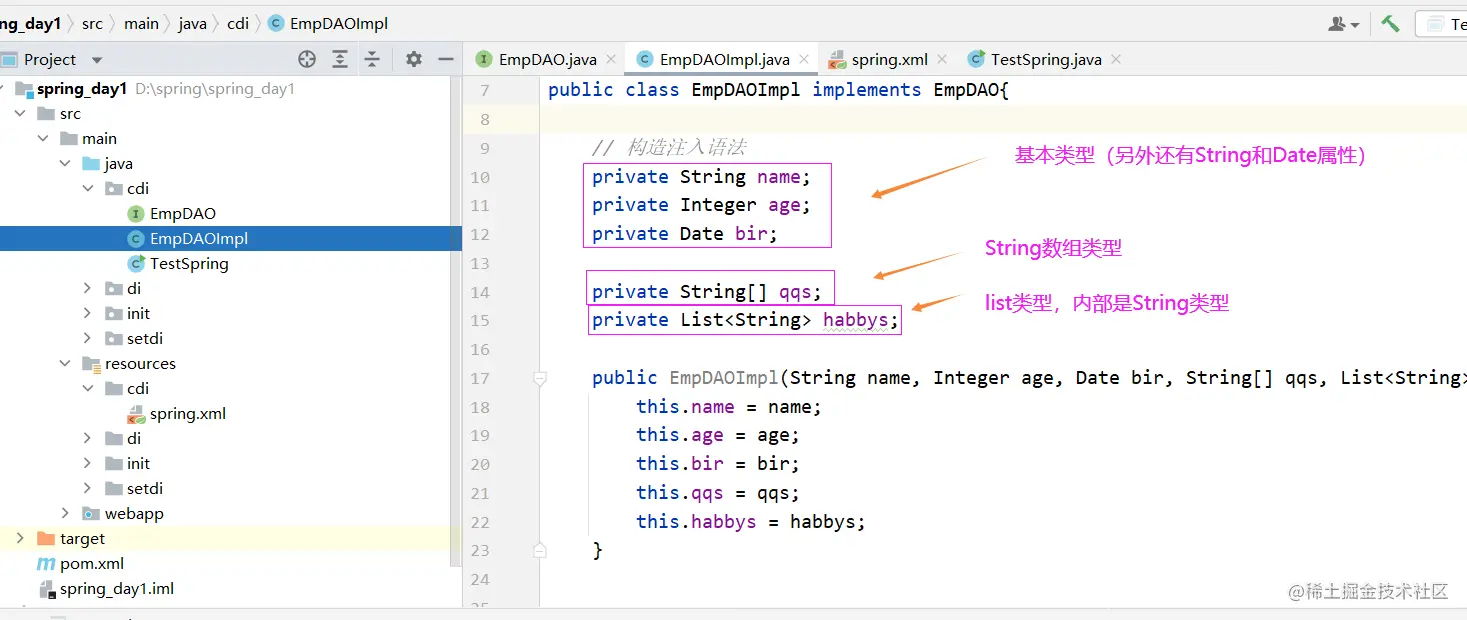Click the TestSpring class icon in tree

tap(137, 264)
